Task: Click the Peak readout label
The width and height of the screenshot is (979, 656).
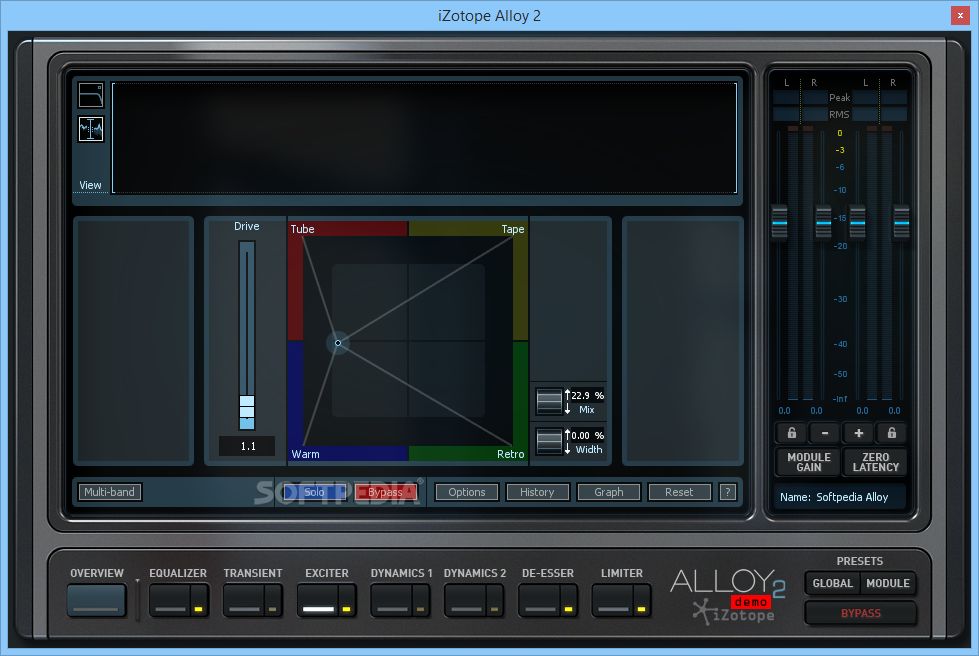Action: click(839, 97)
